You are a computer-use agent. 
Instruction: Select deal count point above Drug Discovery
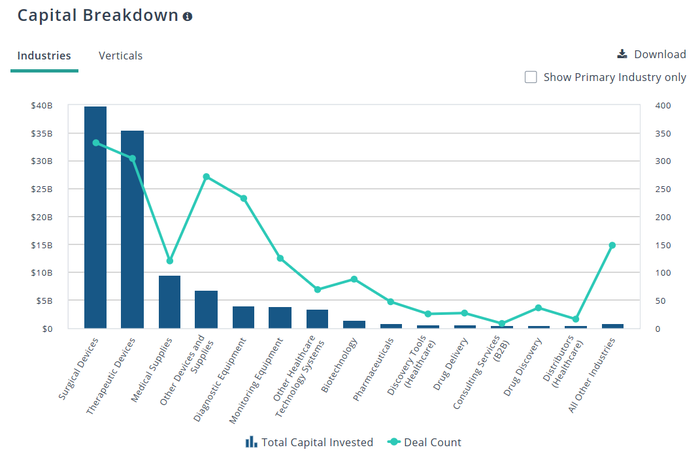(538, 308)
